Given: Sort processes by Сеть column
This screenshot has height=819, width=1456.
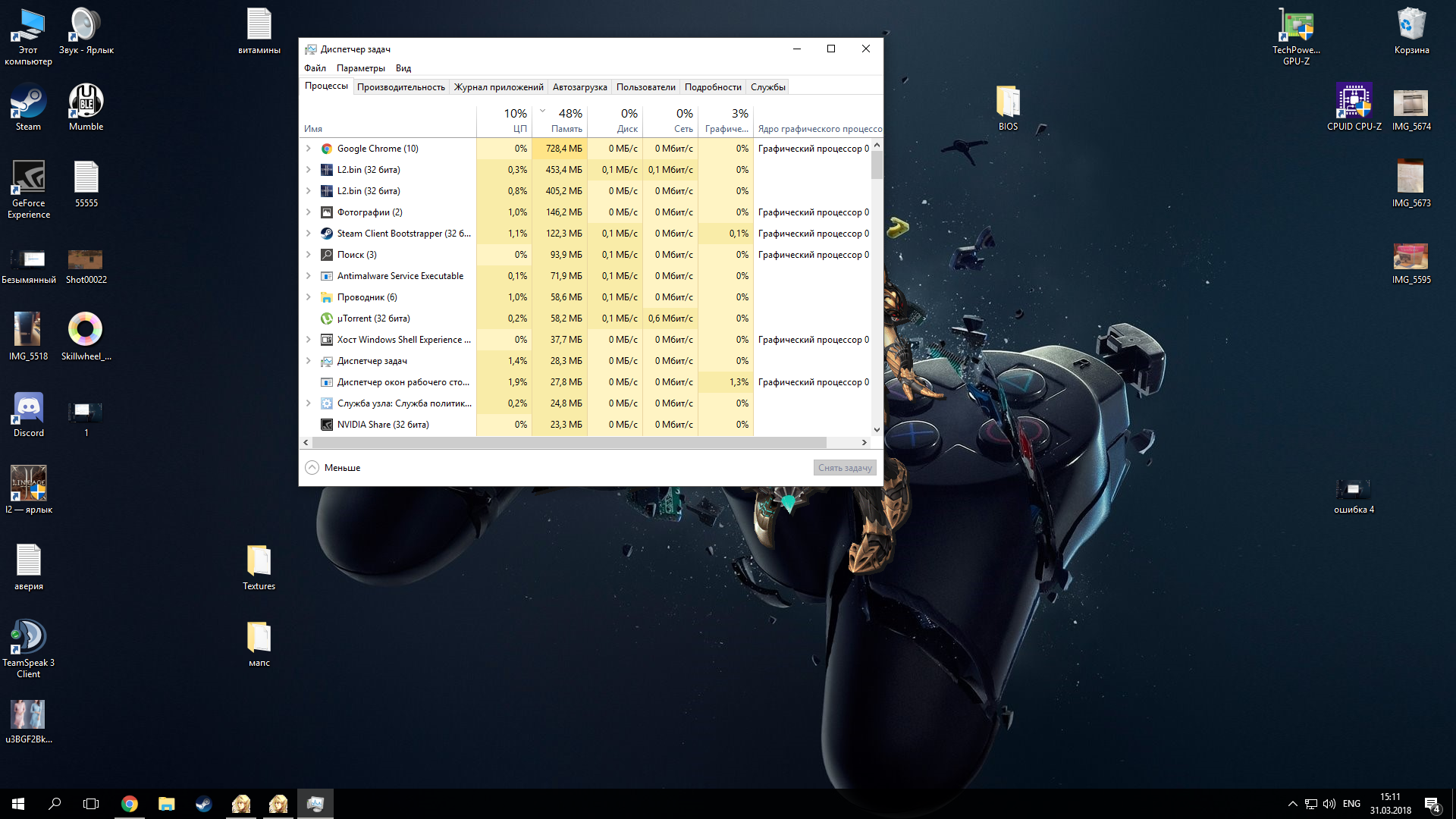Looking at the screenshot, I should [670, 121].
